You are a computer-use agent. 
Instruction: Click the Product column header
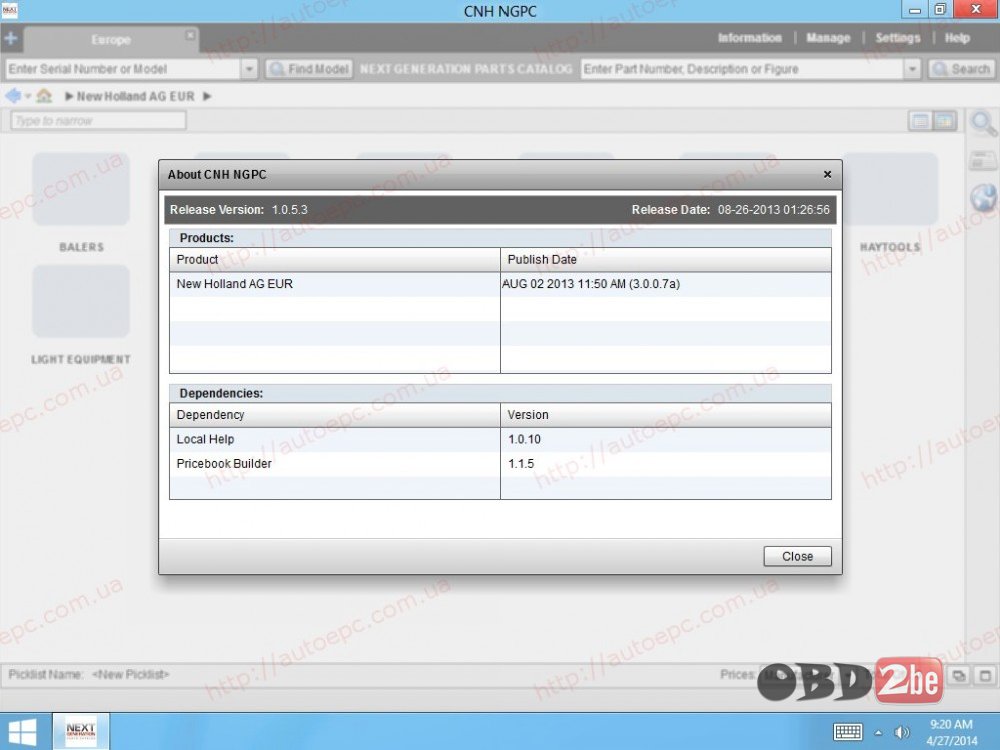[x=335, y=260]
